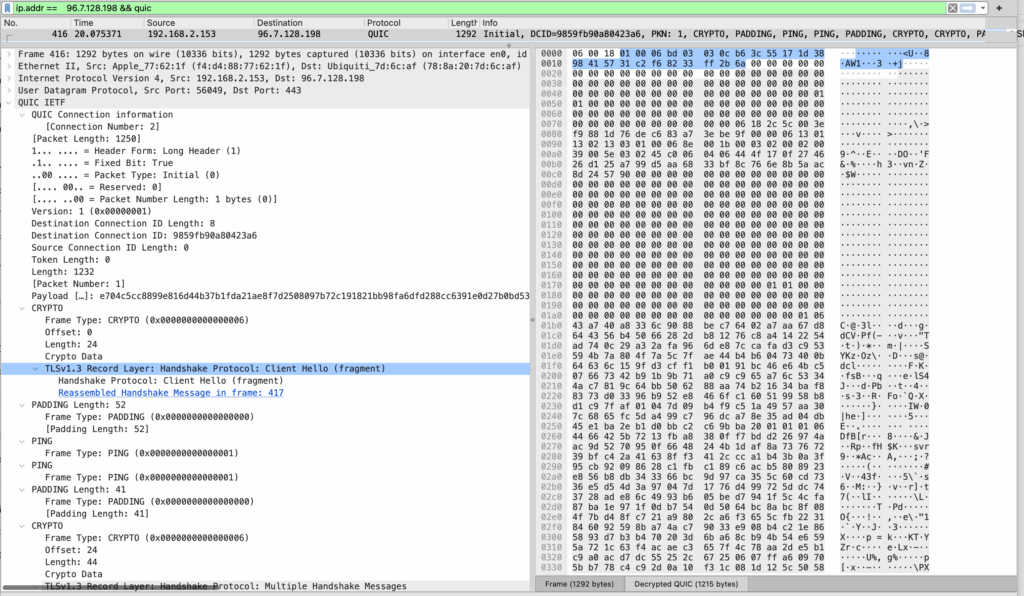Open the Reassembled Handshake Message in frame 417 link
1024x596 pixels.
coord(170,393)
